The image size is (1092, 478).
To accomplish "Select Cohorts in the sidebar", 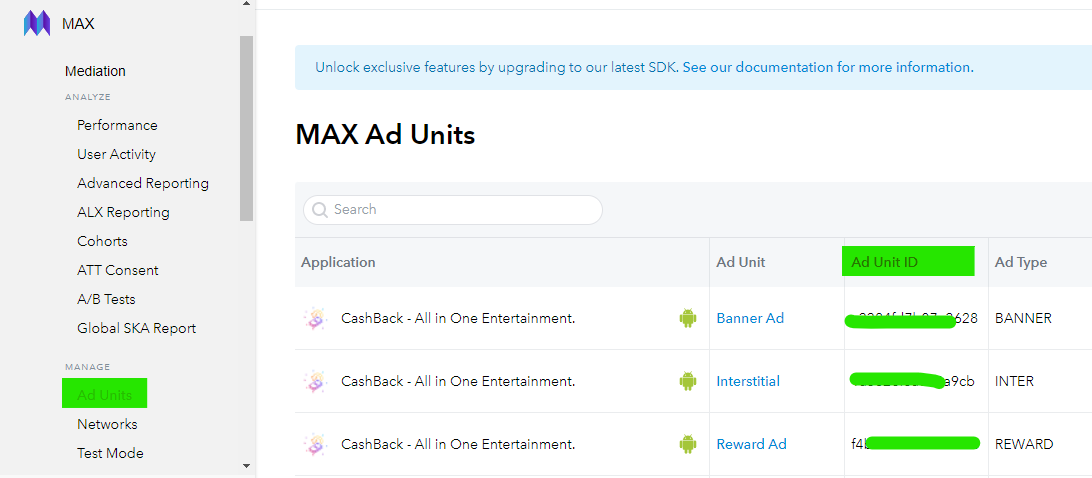I will click(x=102, y=241).
